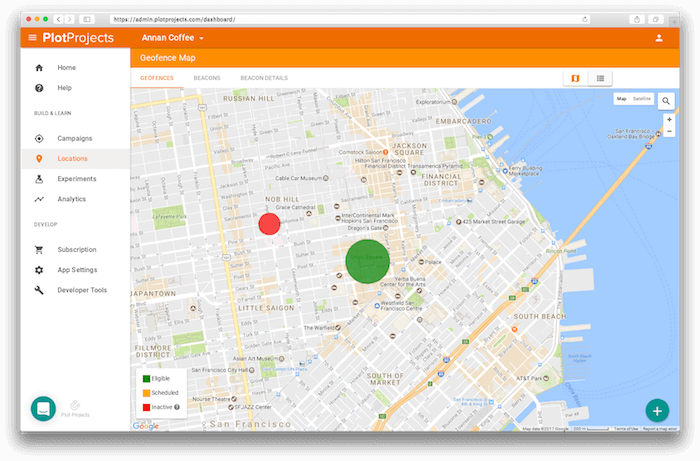Screen dimensions: 700x461
Task: Click the Home house icon
Action: coord(39,68)
